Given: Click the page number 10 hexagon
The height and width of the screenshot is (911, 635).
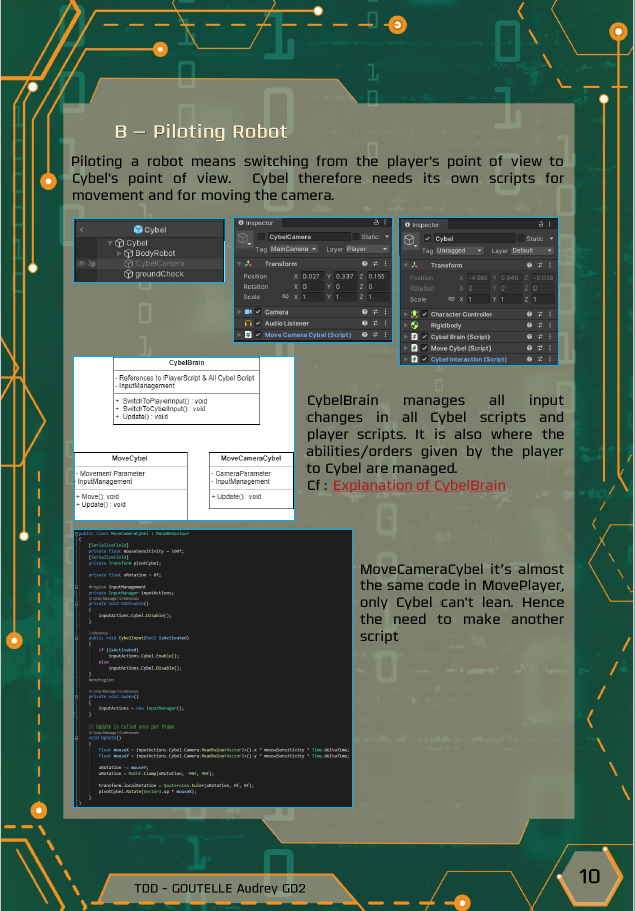Looking at the screenshot, I should [x=590, y=876].
